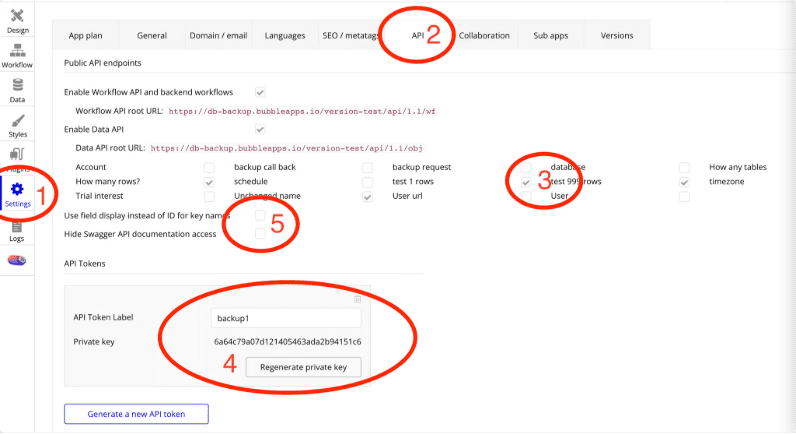Click the 'Private key' label
Image resolution: width=796 pixels, height=434 pixels.
pos(94,342)
